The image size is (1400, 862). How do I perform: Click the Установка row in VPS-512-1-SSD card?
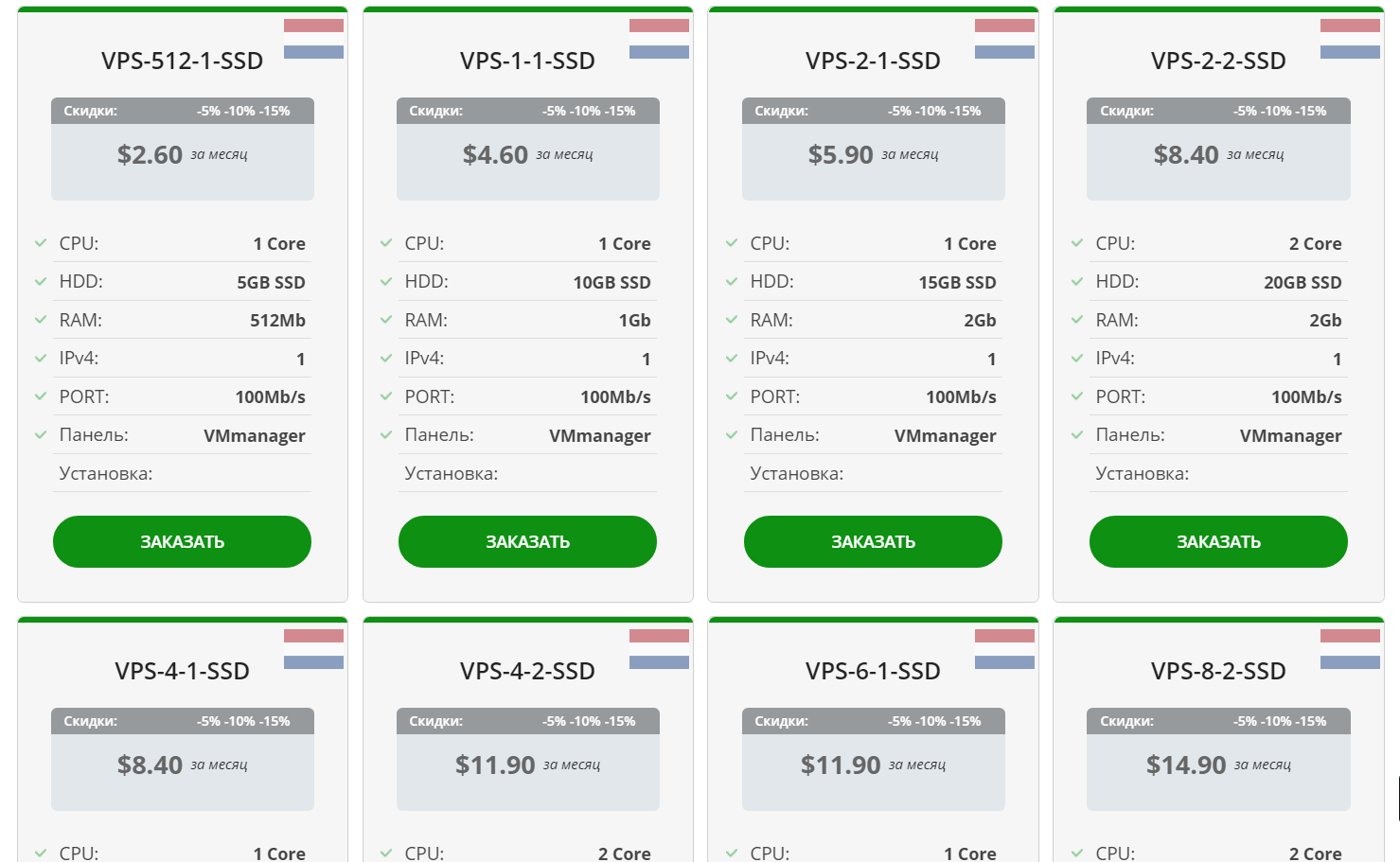(x=182, y=473)
